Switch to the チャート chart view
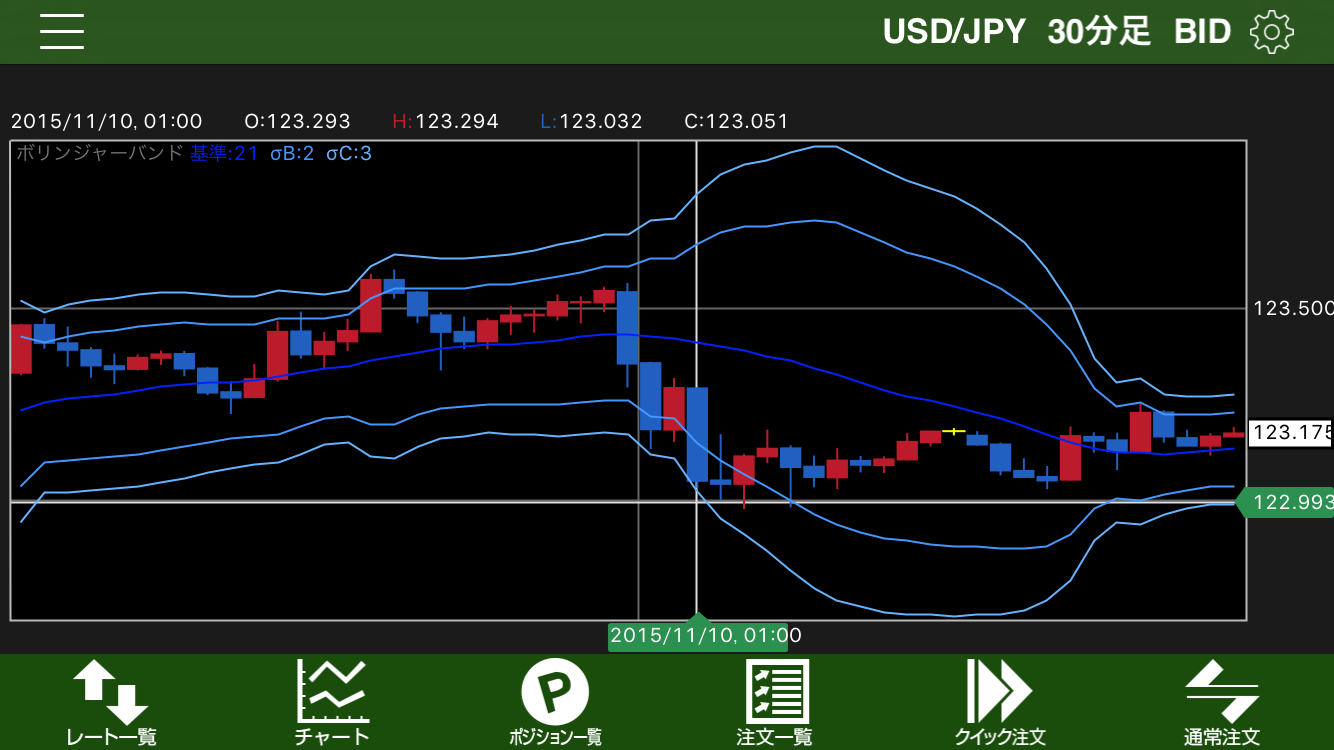 (332, 704)
